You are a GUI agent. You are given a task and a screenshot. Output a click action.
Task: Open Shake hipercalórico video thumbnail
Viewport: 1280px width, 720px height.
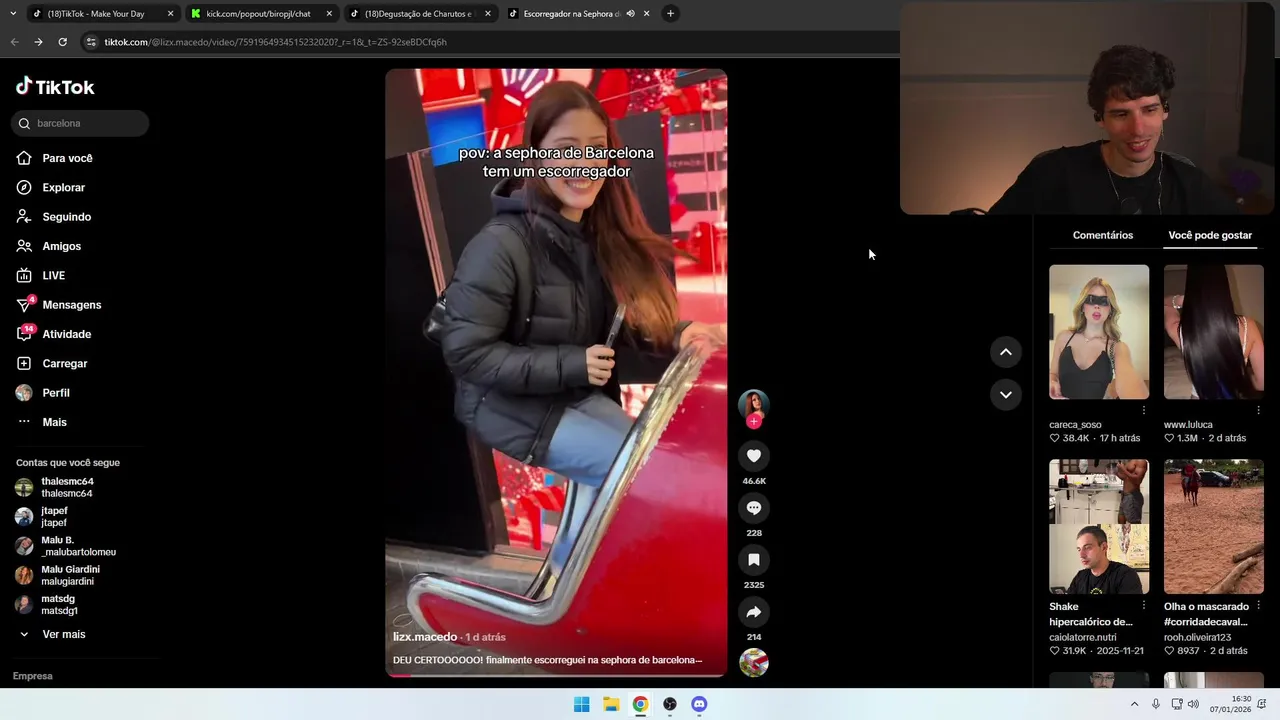tap(1099, 527)
